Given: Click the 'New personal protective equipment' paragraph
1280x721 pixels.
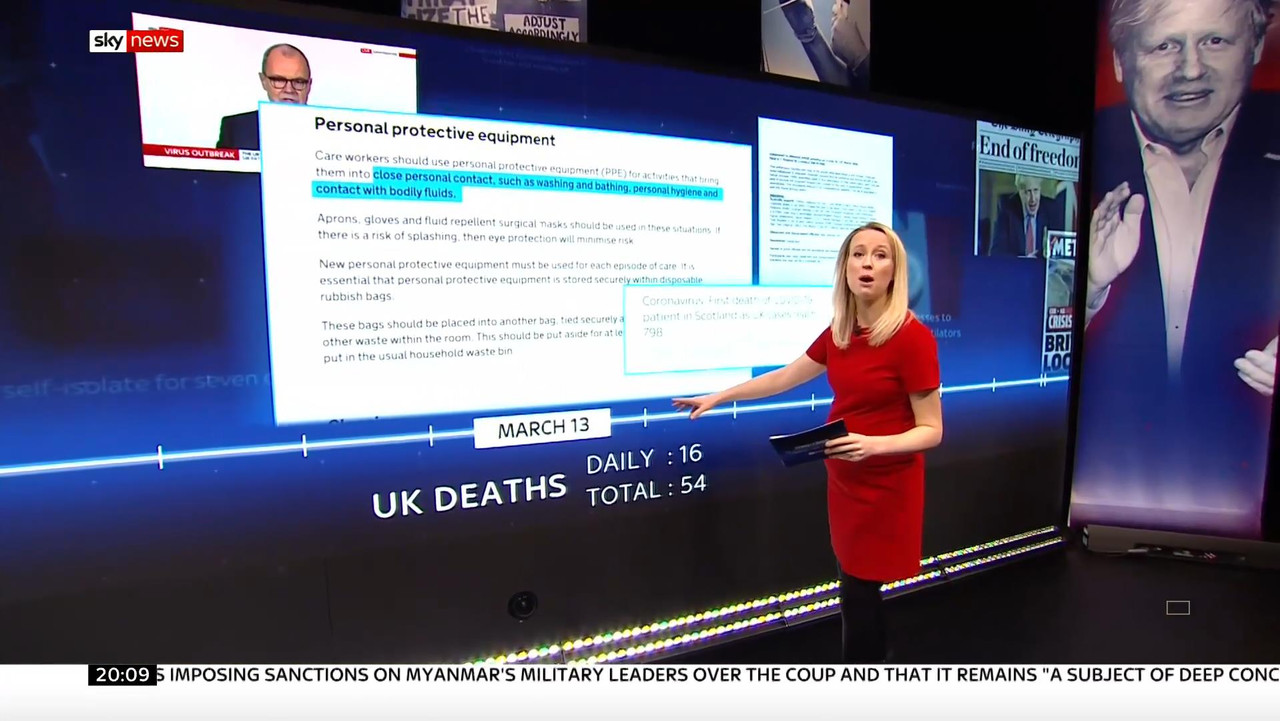Looking at the screenshot, I should [512, 280].
